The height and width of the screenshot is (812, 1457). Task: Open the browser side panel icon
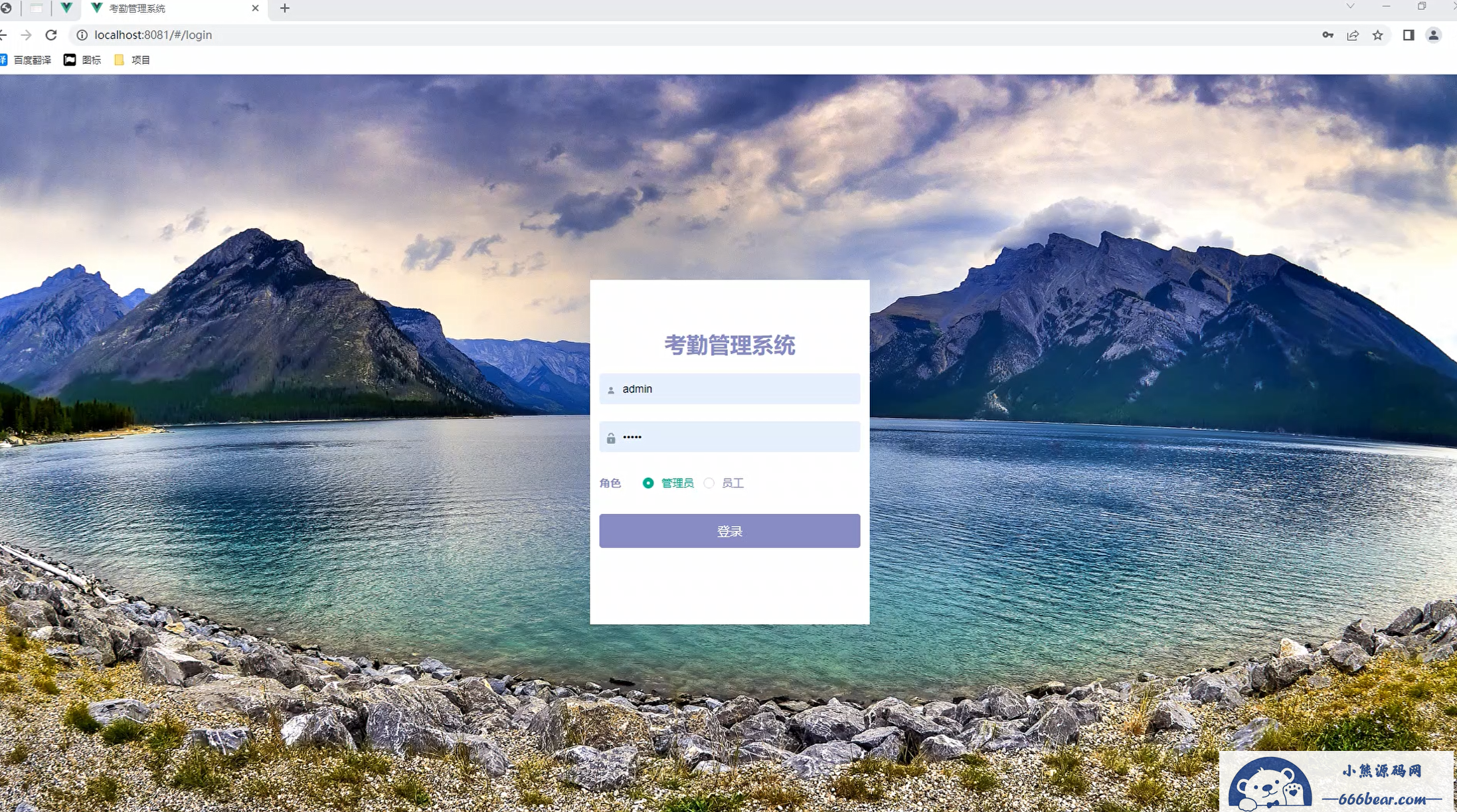click(x=1409, y=35)
